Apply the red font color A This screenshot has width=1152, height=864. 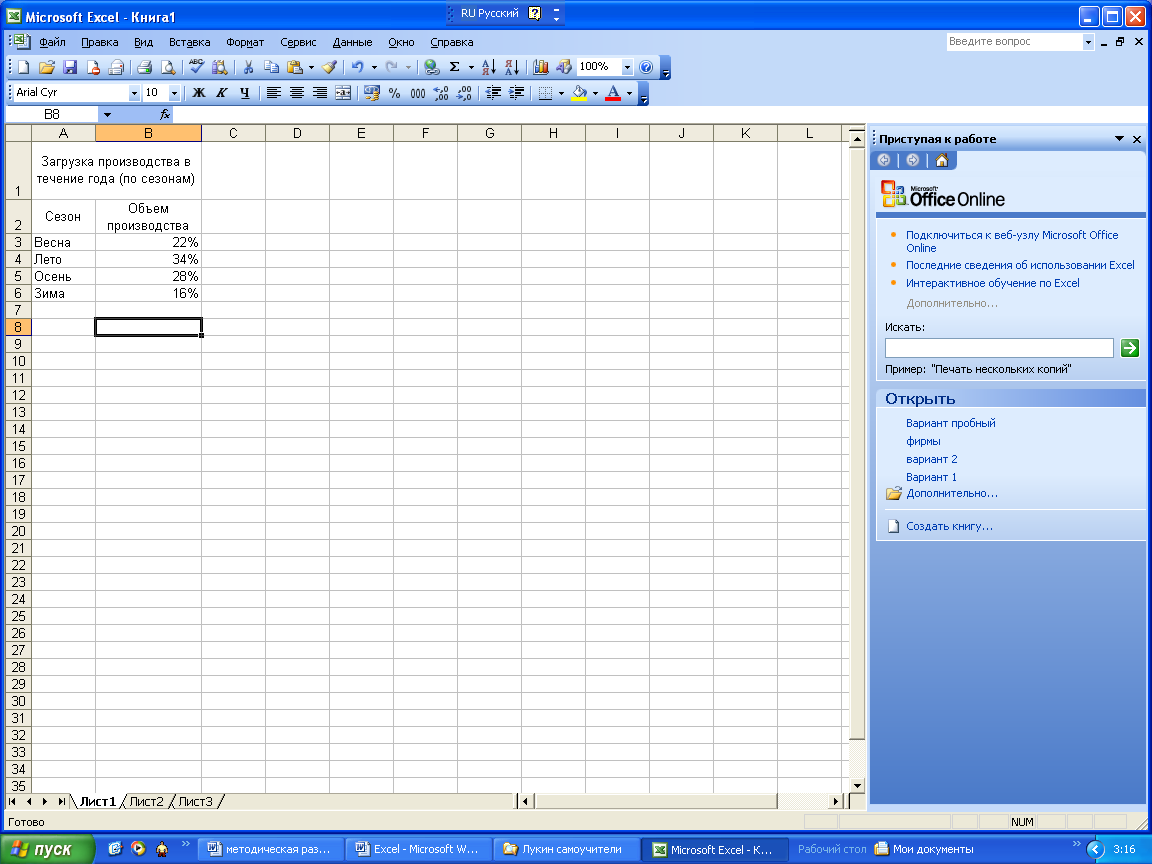[x=613, y=93]
